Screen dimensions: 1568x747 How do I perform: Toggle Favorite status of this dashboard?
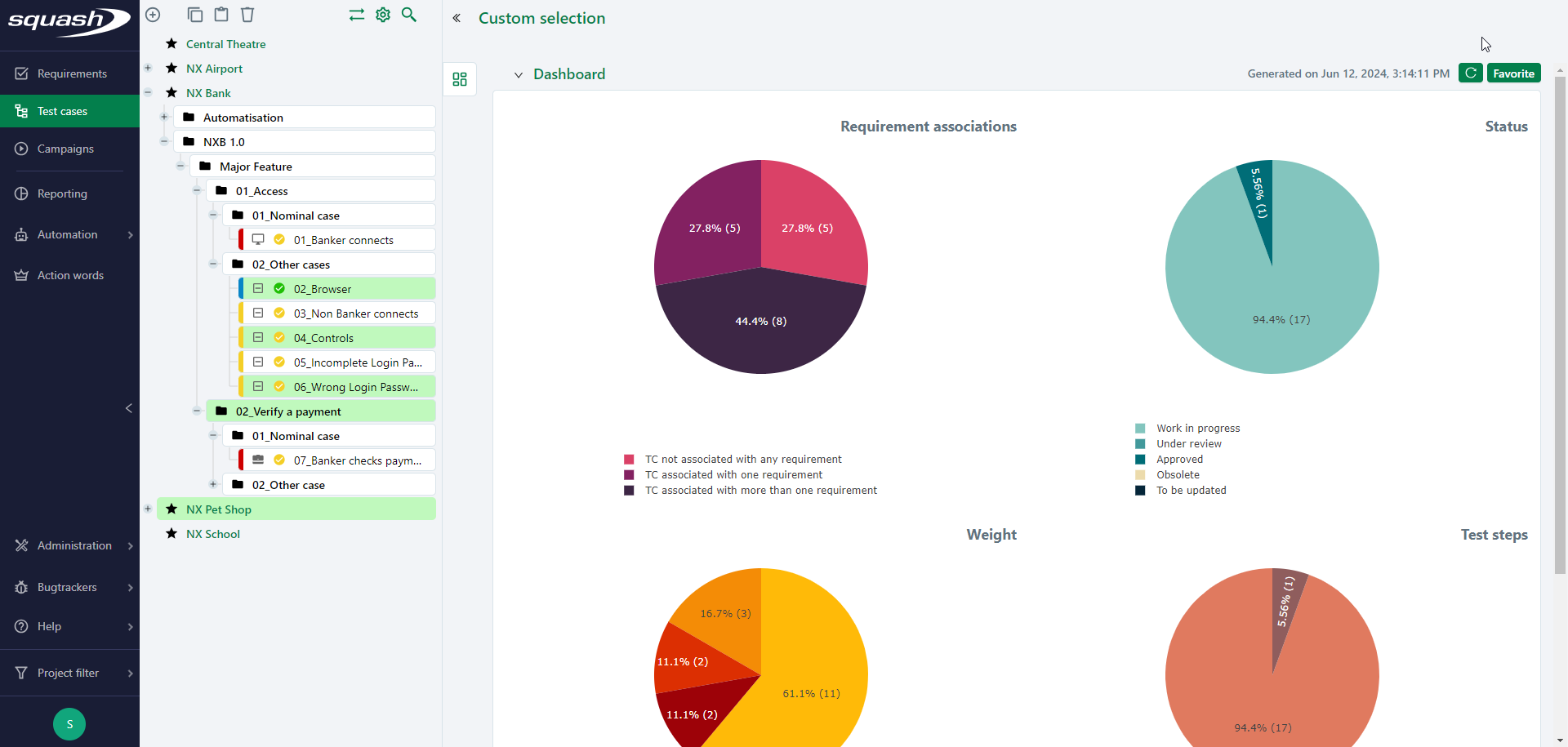[x=1513, y=73]
